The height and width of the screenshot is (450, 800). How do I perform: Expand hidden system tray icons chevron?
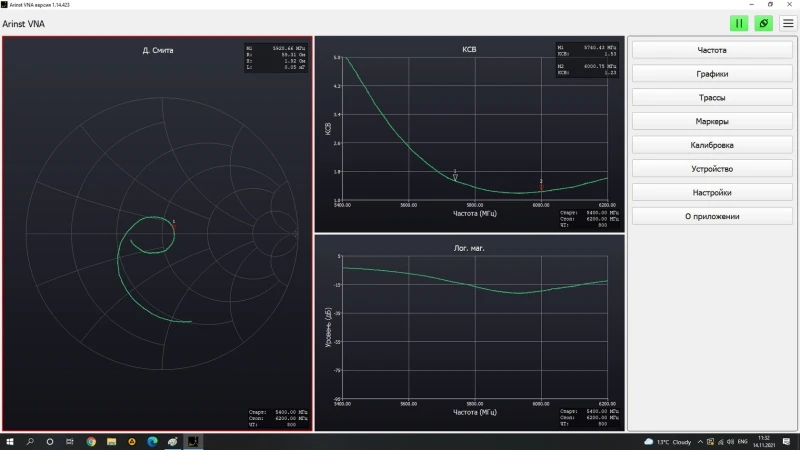(x=700, y=442)
